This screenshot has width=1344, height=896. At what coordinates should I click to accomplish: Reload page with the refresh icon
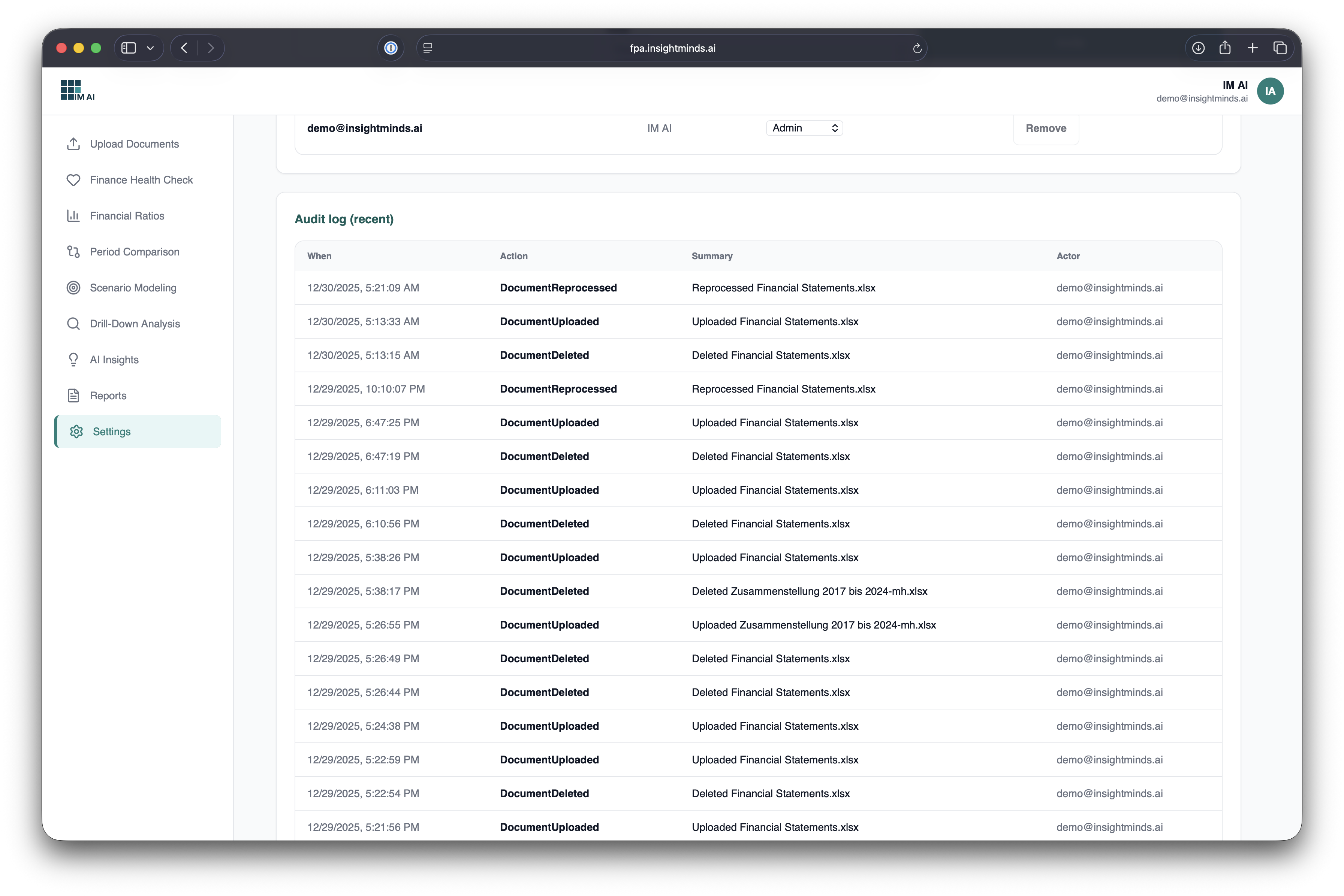click(x=917, y=49)
